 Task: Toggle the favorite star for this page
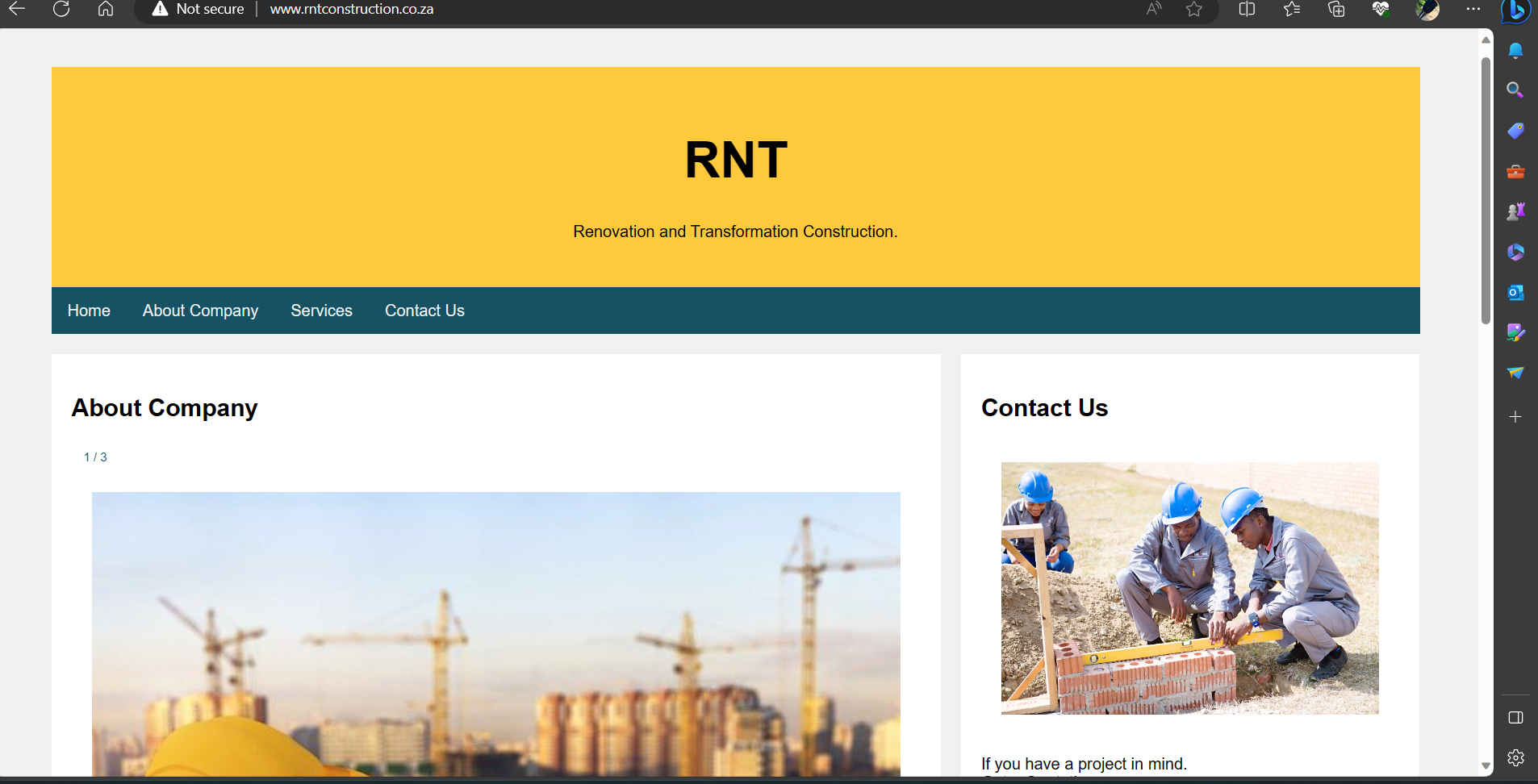[1194, 9]
